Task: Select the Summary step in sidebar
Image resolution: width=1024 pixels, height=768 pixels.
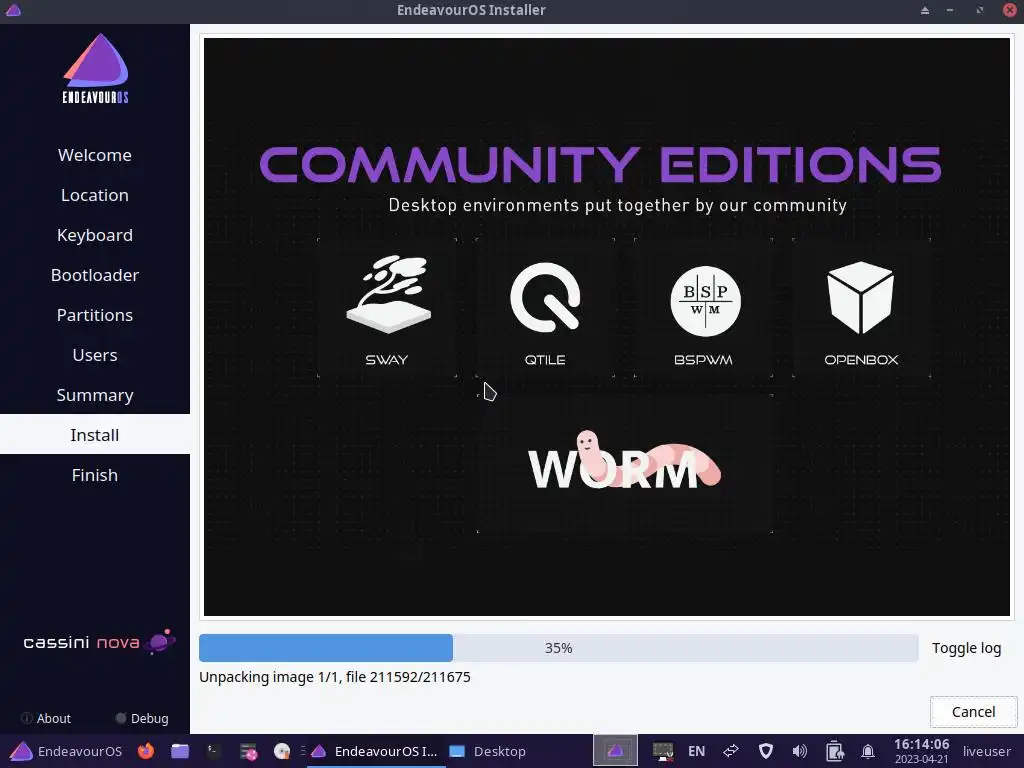Action: point(95,395)
